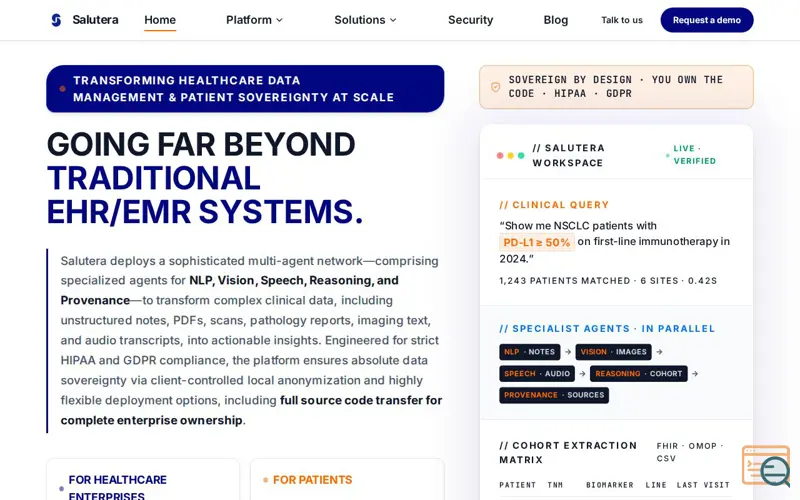
Task: Click the Live Verified status indicator
Action: [x=691, y=155]
